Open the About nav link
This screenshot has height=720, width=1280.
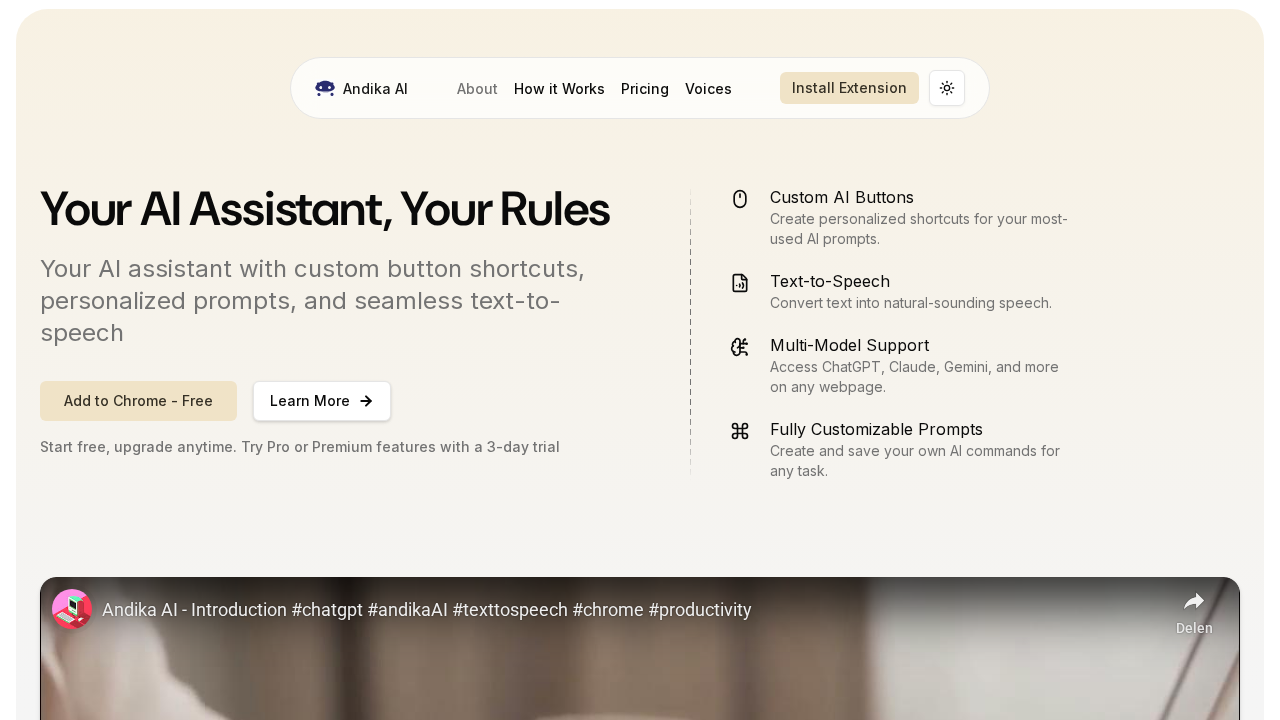[x=477, y=88]
